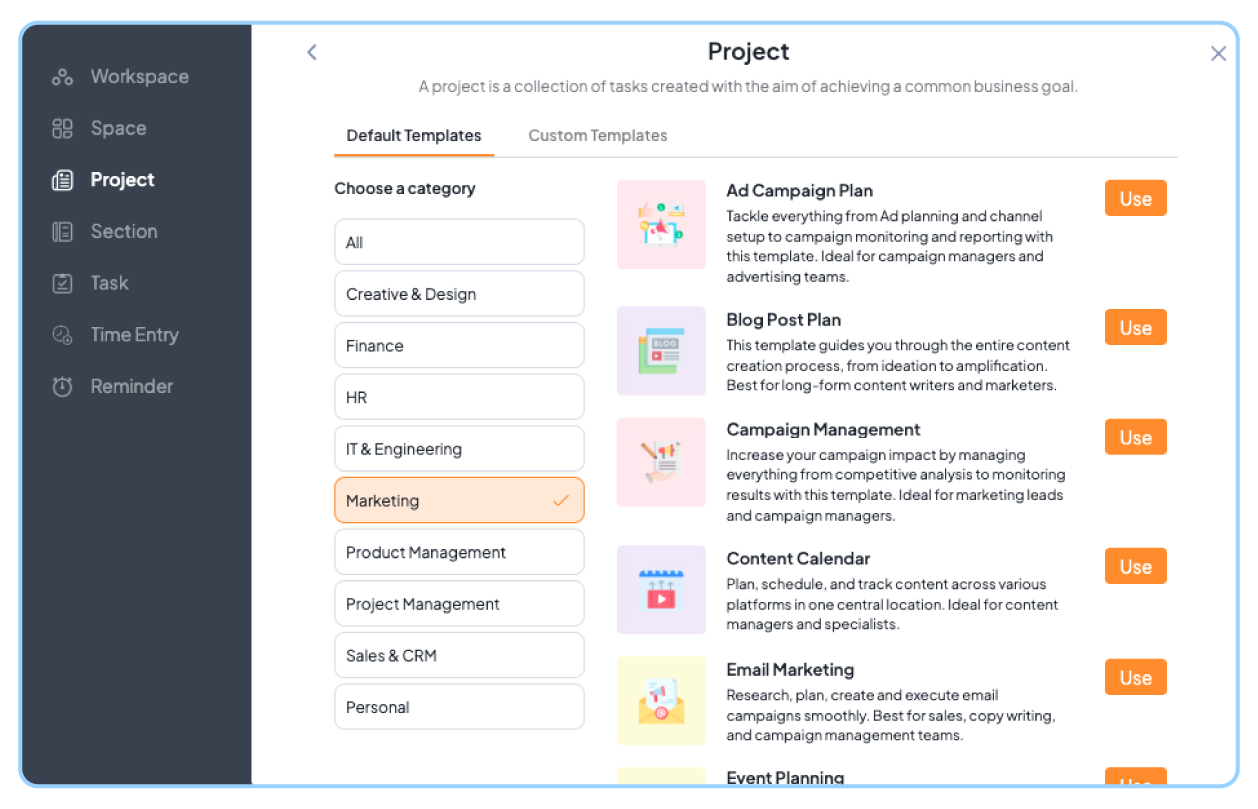Use the Content Calendar template
This screenshot has height=809, width=1258.
1136,566
